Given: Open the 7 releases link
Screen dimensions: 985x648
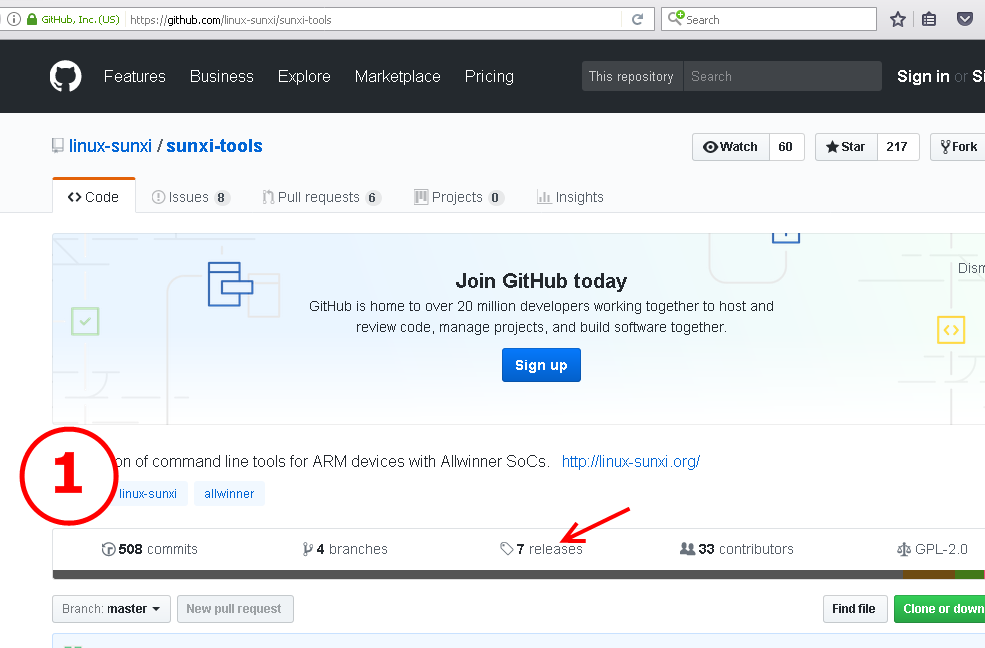Looking at the screenshot, I should [541, 549].
